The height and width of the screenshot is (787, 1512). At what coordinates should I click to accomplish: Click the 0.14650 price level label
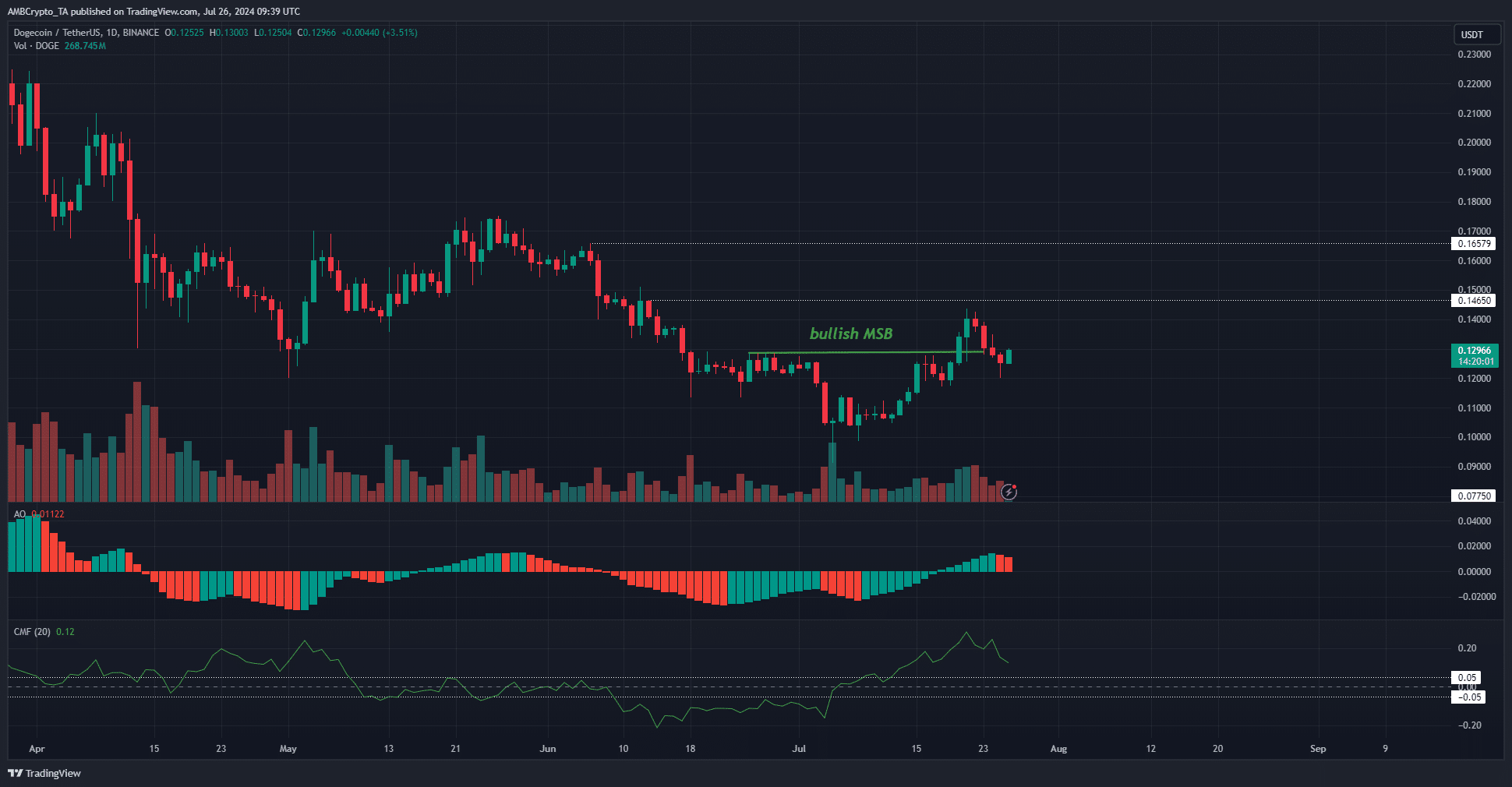1474,301
